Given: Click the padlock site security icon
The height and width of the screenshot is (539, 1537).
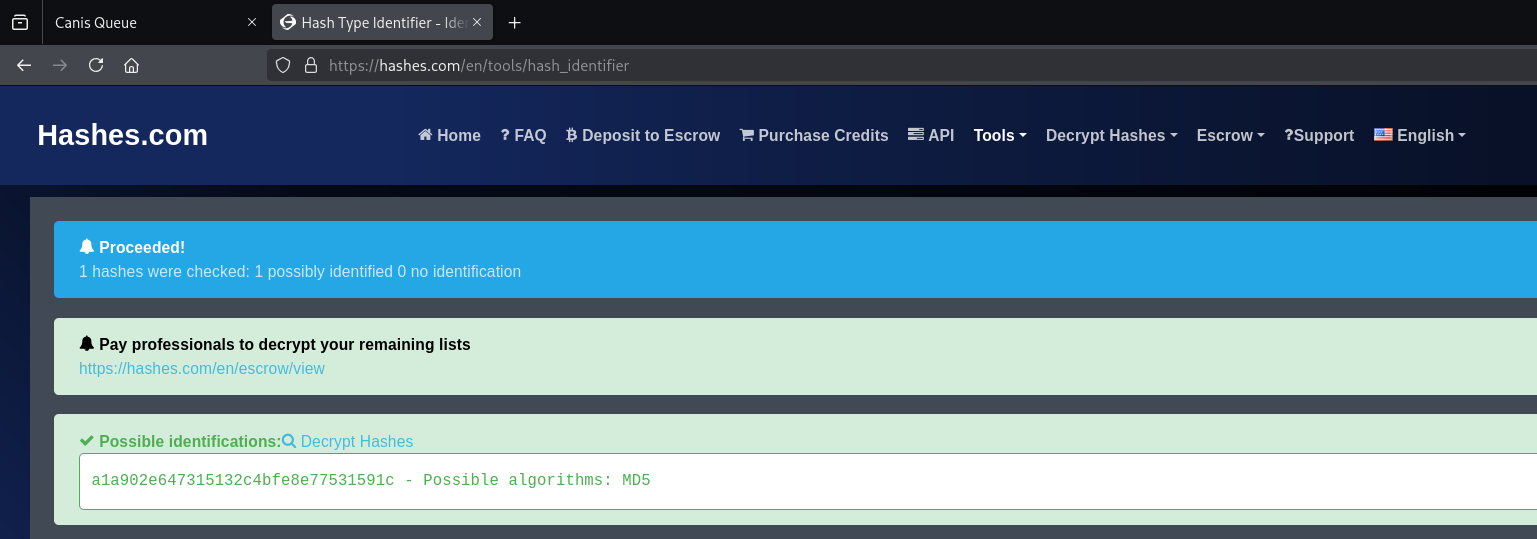Looking at the screenshot, I should [x=311, y=65].
